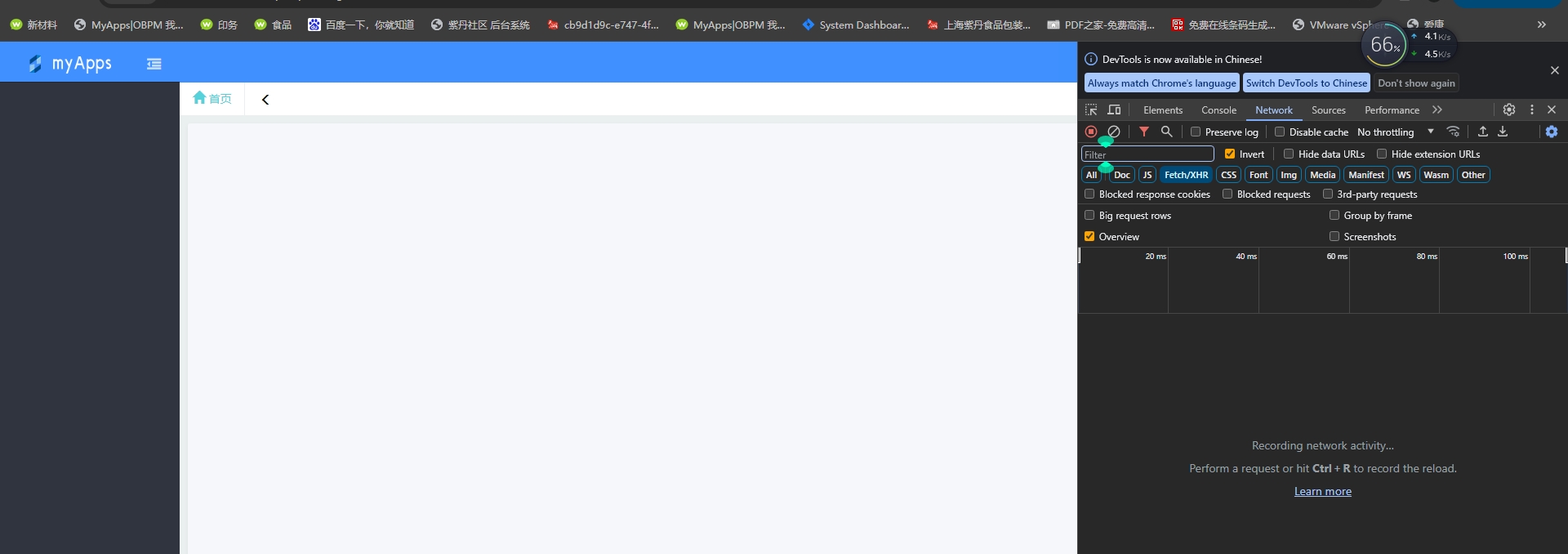1568x554 pixels.
Task: Close the DevTools panel
Action: pyautogui.click(x=1552, y=109)
